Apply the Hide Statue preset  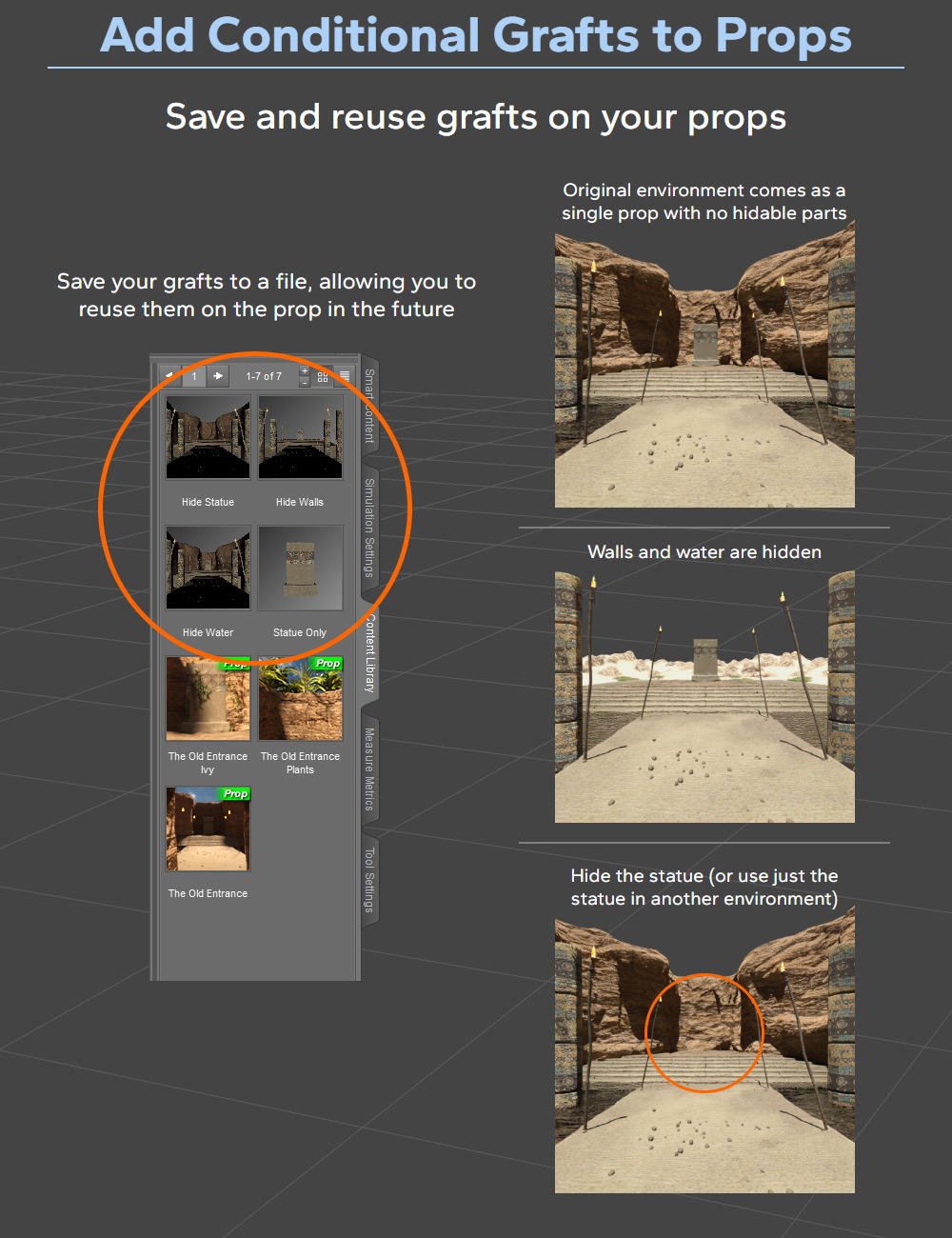click(208, 437)
